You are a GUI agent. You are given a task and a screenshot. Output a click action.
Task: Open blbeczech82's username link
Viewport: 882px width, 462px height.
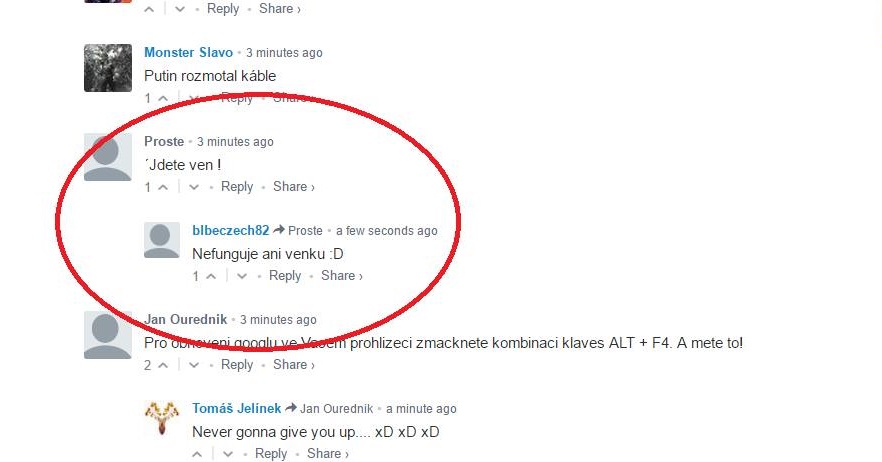[231, 230]
